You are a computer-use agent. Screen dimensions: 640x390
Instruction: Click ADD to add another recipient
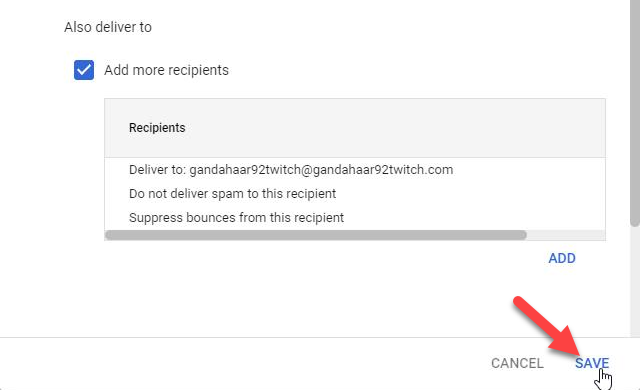(x=562, y=258)
